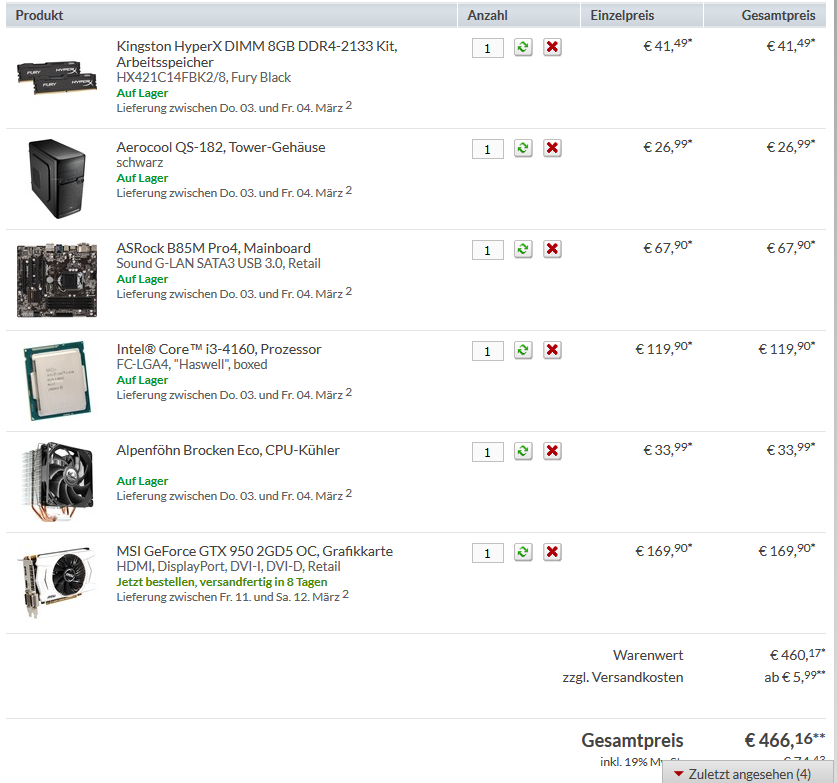View Intel processor product thumbnail
Image resolution: width=837 pixels, height=783 pixels.
pyautogui.click(x=57, y=381)
